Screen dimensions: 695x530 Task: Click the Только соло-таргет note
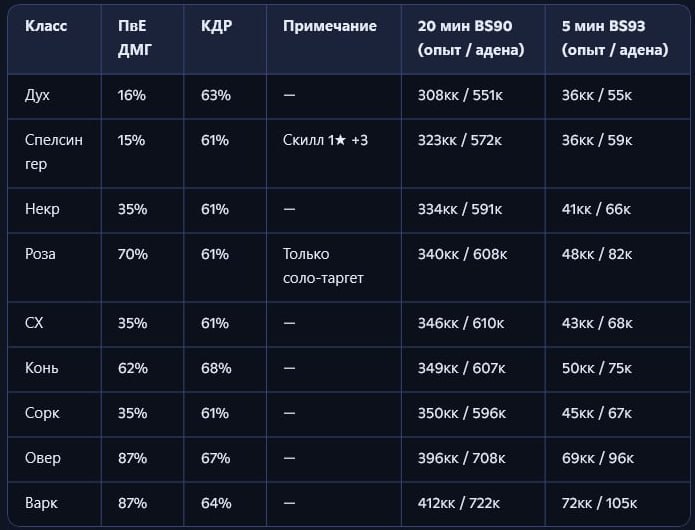pyautogui.click(x=323, y=266)
